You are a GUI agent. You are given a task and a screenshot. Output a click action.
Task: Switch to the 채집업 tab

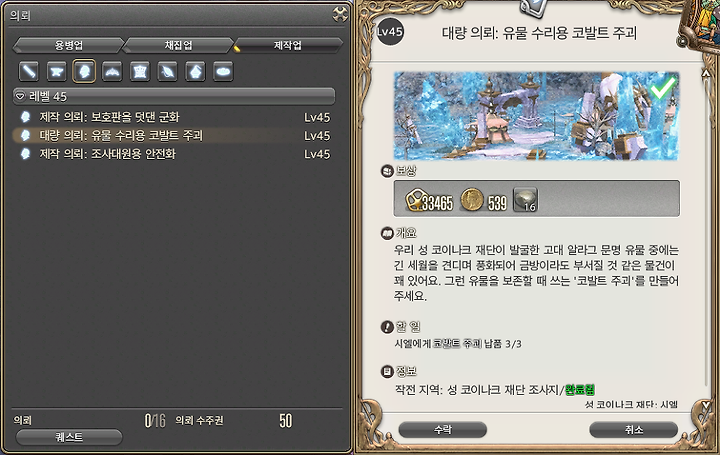coord(179,45)
